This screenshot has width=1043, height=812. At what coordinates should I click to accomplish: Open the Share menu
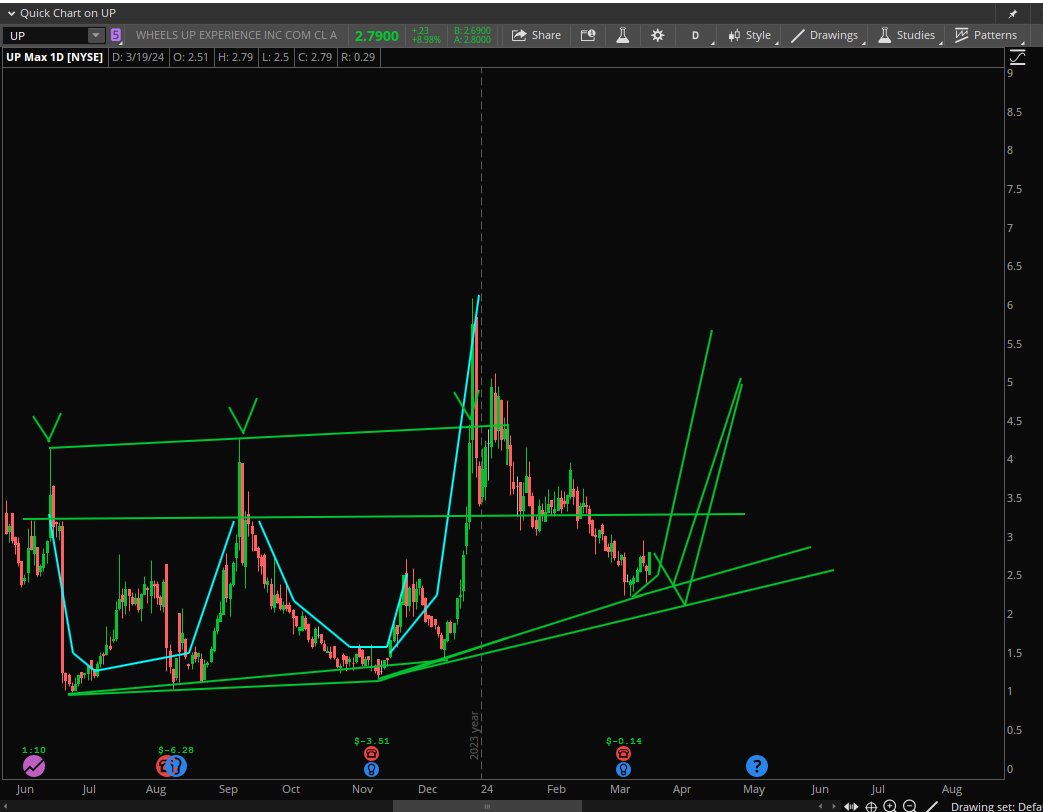[x=536, y=35]
